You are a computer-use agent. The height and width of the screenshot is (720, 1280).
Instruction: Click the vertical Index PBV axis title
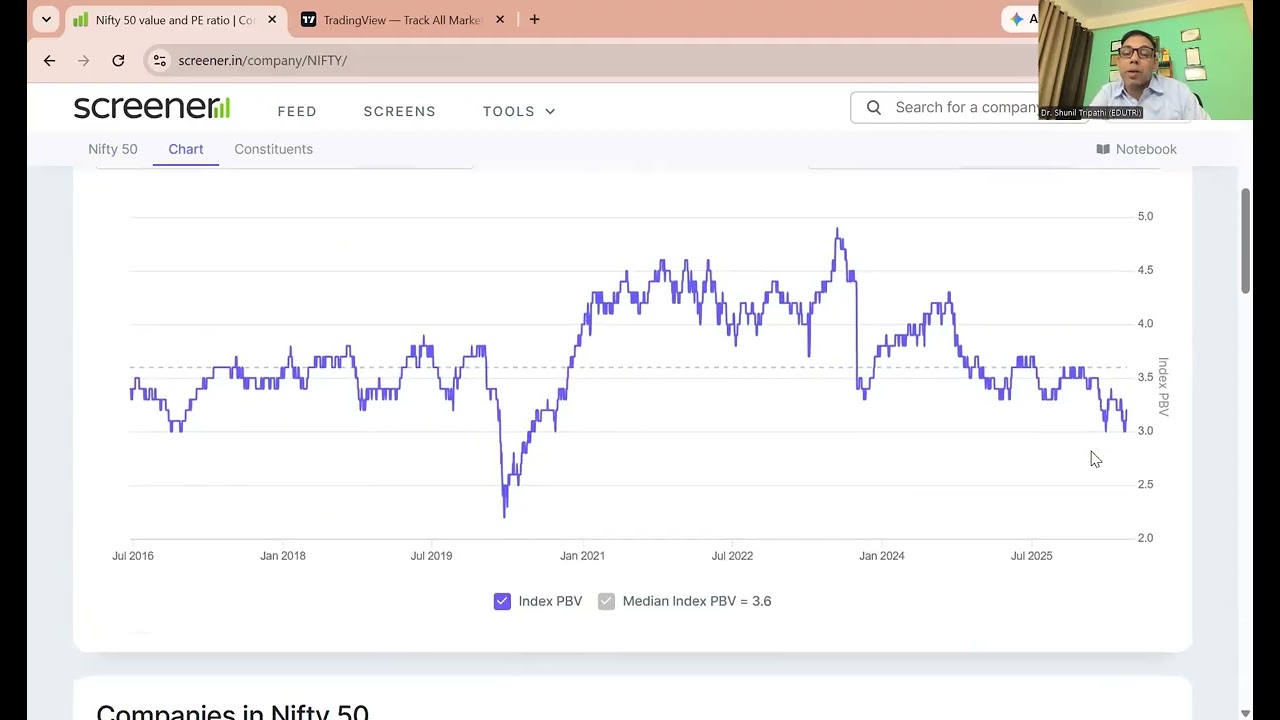pos(1163,386)
